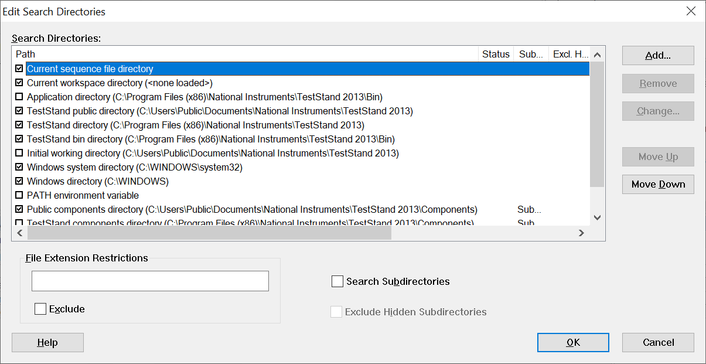The image size is (706, 364).
Task: Click the Add... button
Action: (658, 55)
